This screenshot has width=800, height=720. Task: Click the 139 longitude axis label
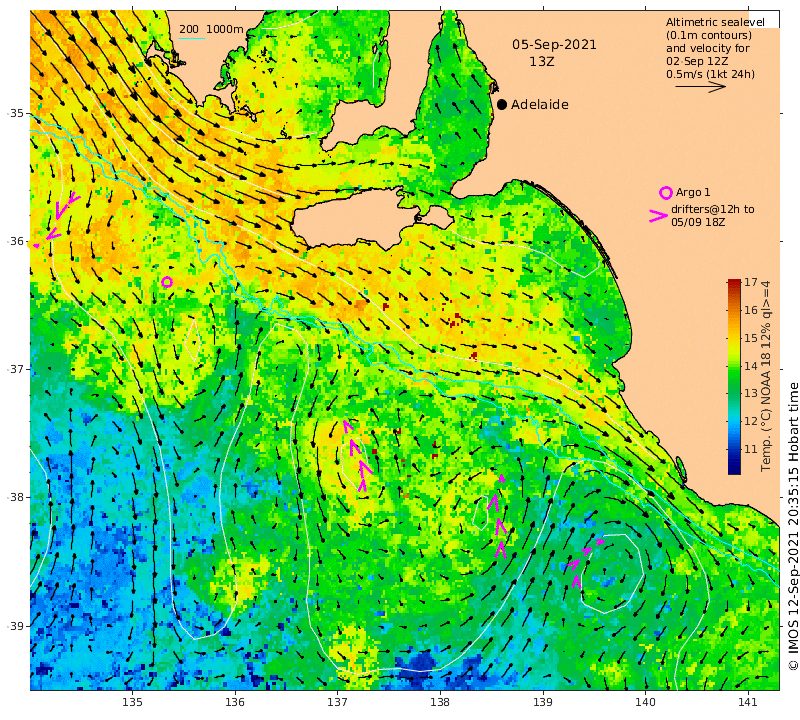pos(543,702)
